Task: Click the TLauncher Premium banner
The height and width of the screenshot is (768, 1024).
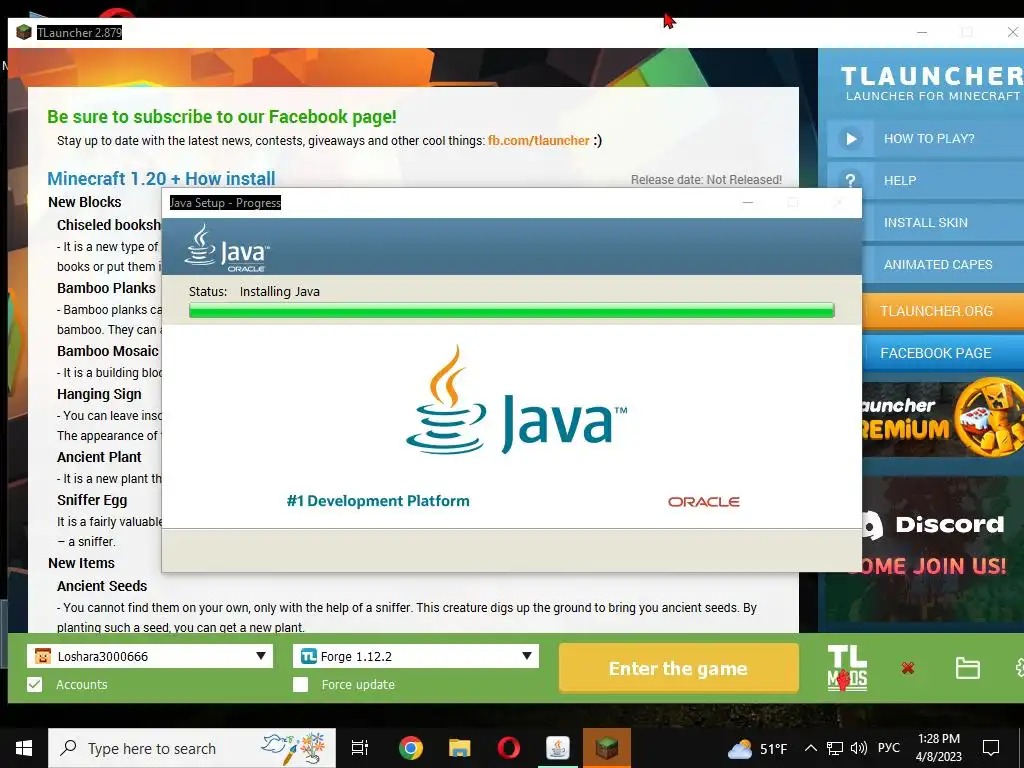Action: 943,418
